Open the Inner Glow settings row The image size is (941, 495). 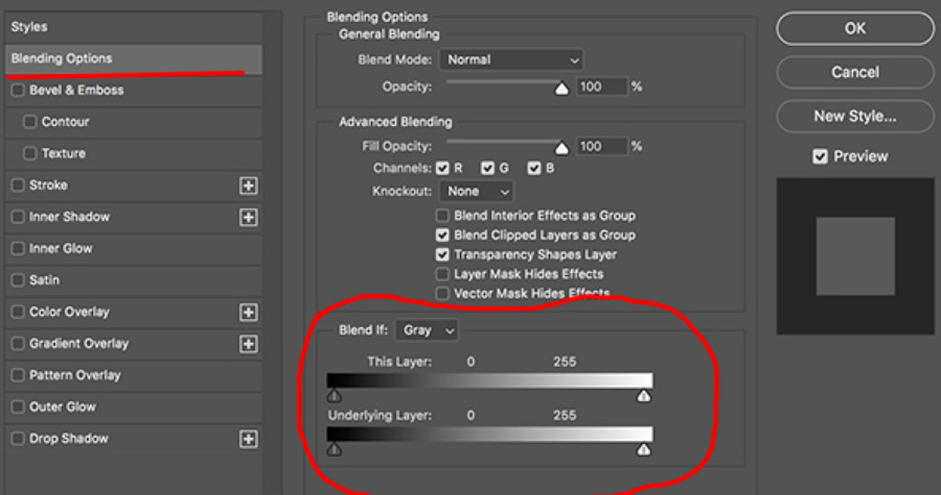click(x=133, y=248)
